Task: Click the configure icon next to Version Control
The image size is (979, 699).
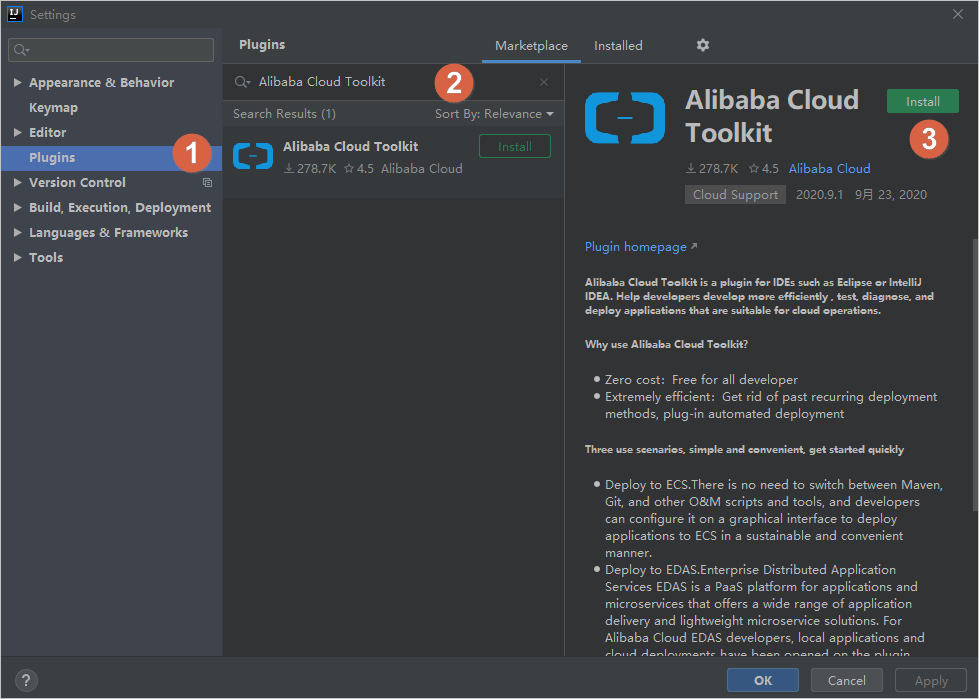Action: pos(207,182)
